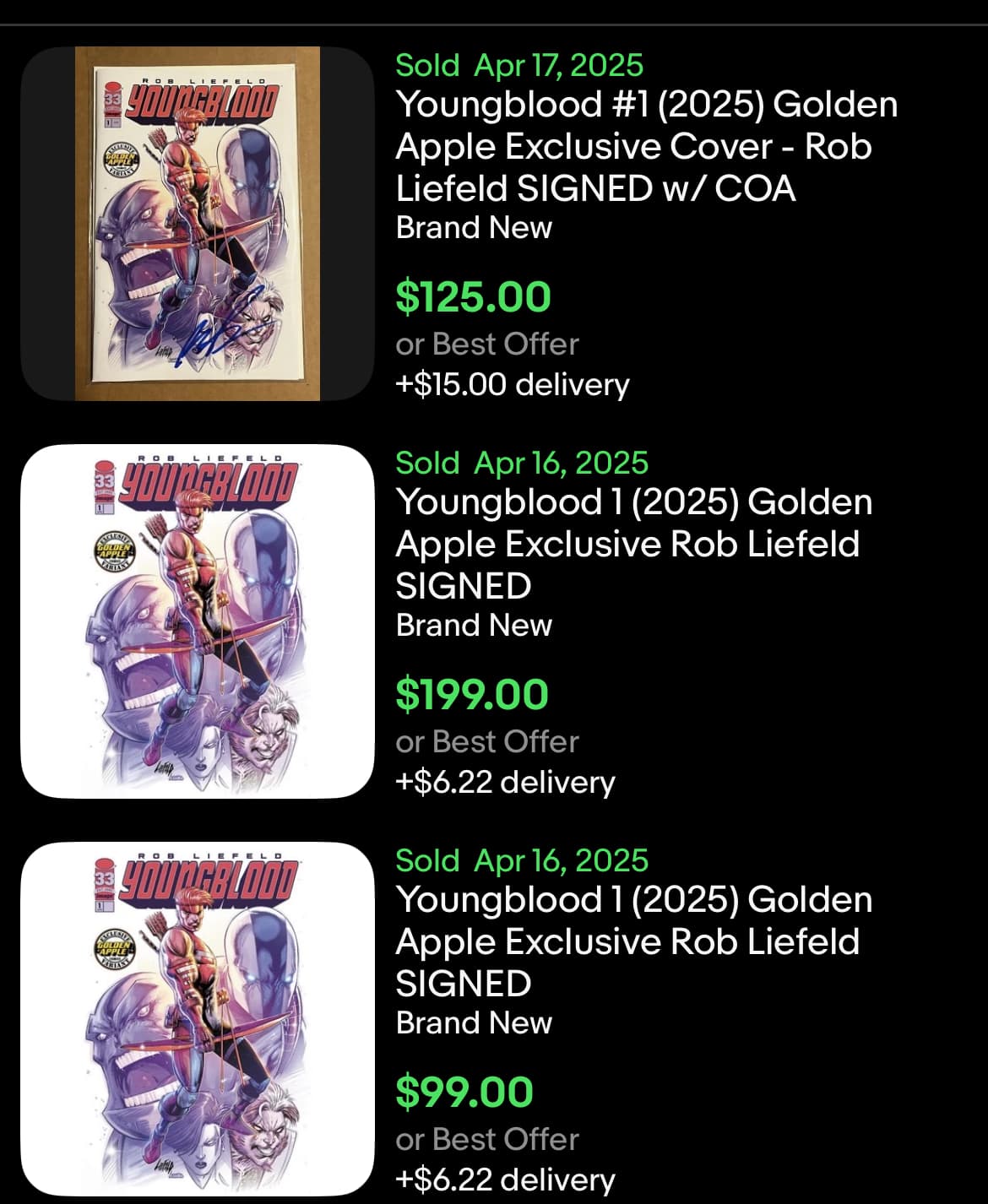Tap Brand New on the $199.00 listing
This screenshot has height=1204, width=988.
[474, 625]
